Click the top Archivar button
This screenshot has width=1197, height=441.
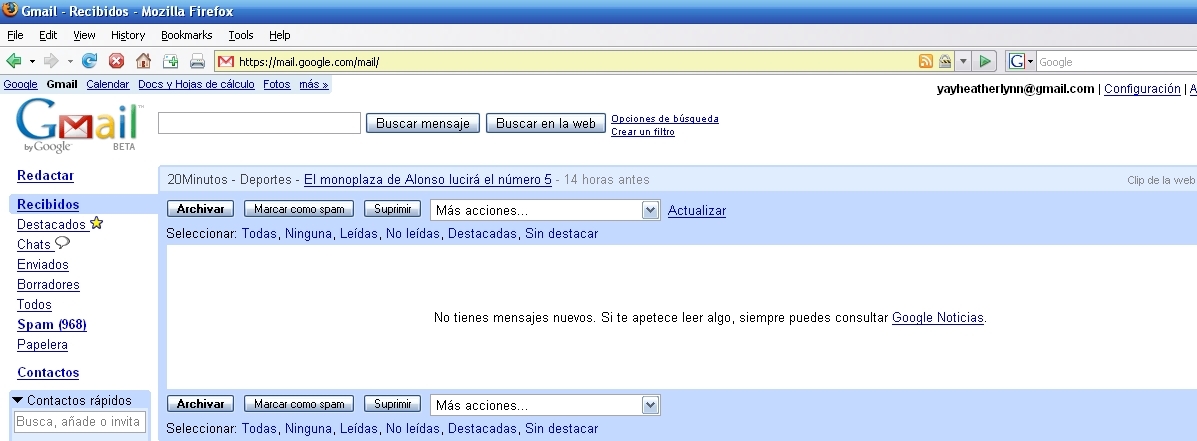[201, 209]
